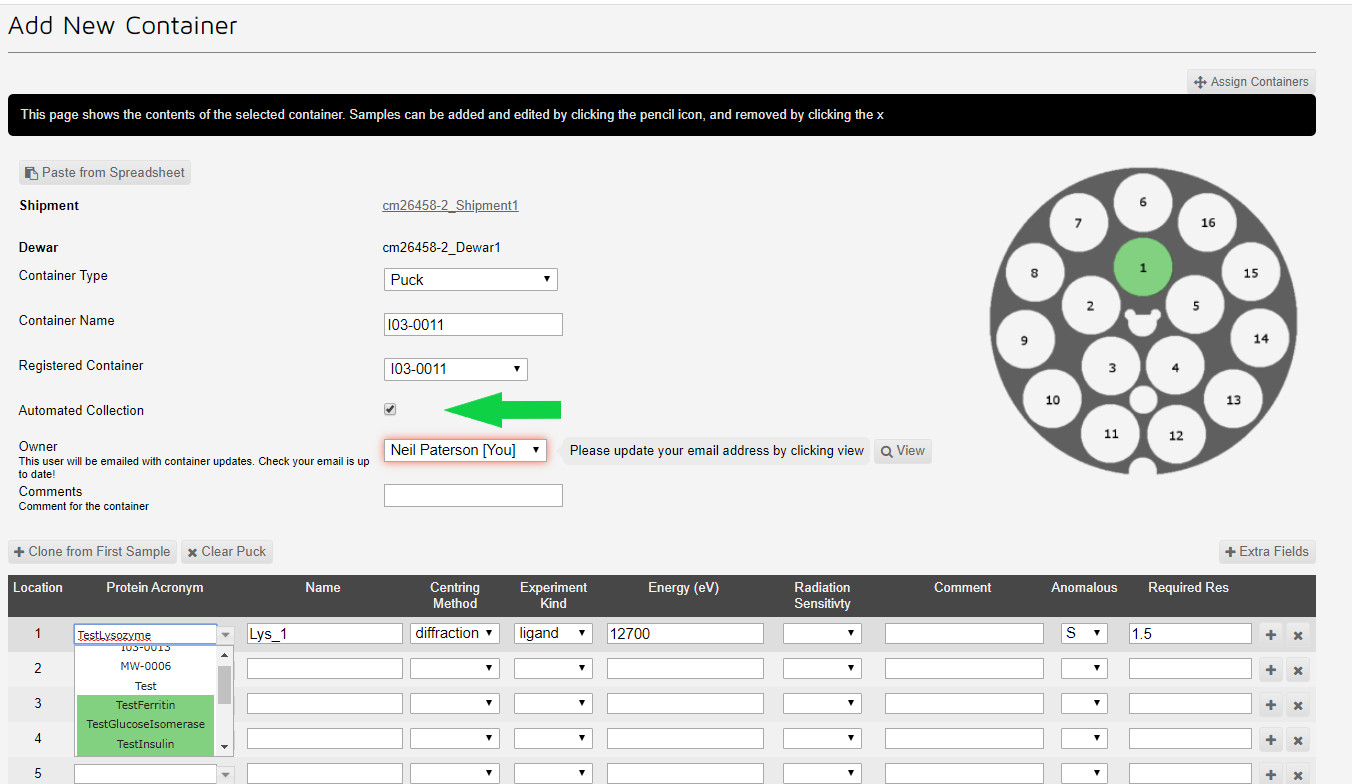Click the Extra Fields button

click(x=1266, y=552)
